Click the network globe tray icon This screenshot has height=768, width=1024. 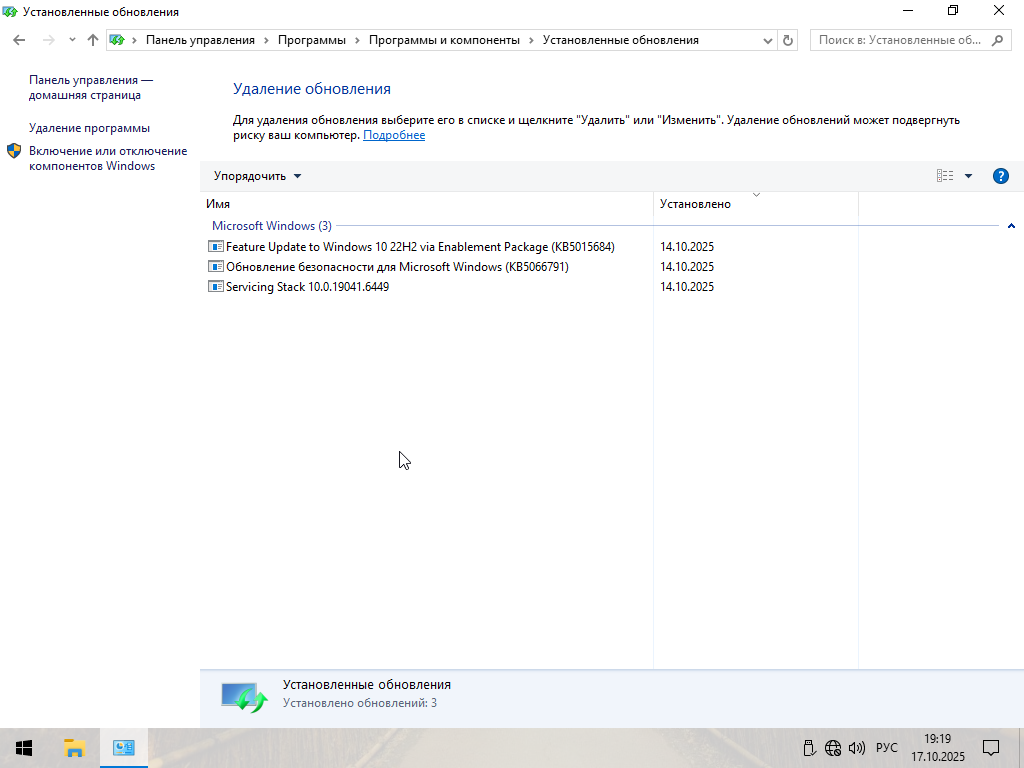[833, 748]
